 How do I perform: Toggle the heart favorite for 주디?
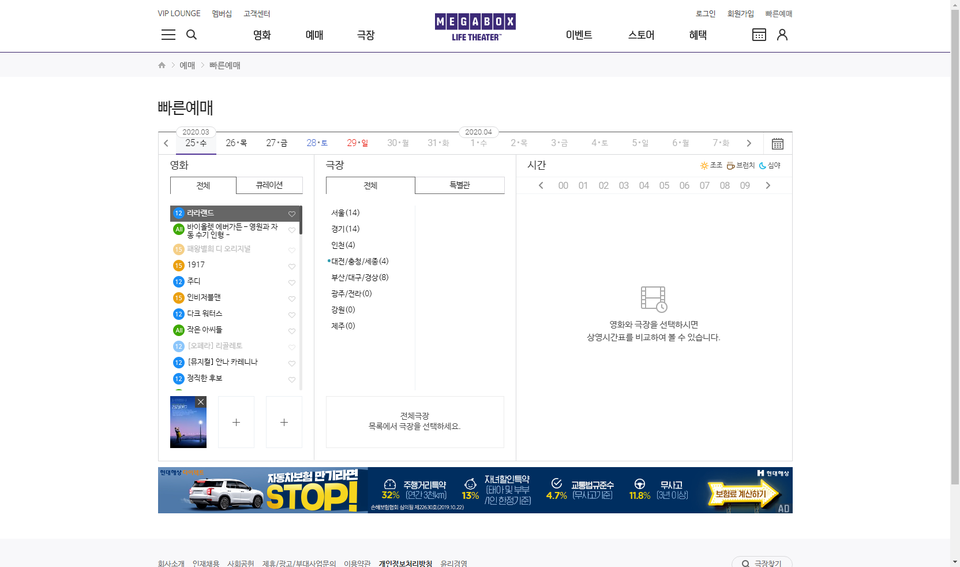(292, 282)
